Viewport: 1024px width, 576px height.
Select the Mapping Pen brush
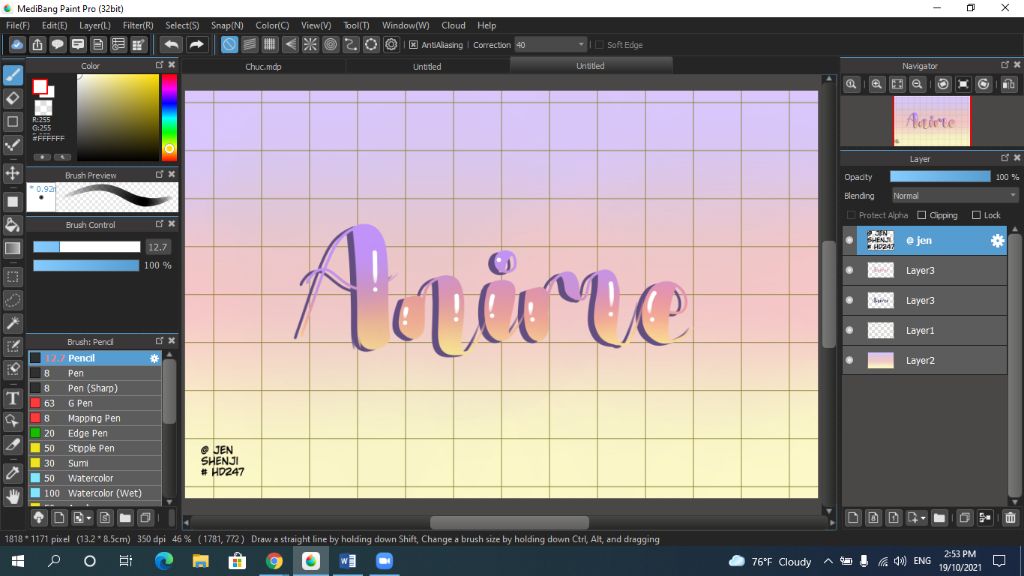coord(95,418)
